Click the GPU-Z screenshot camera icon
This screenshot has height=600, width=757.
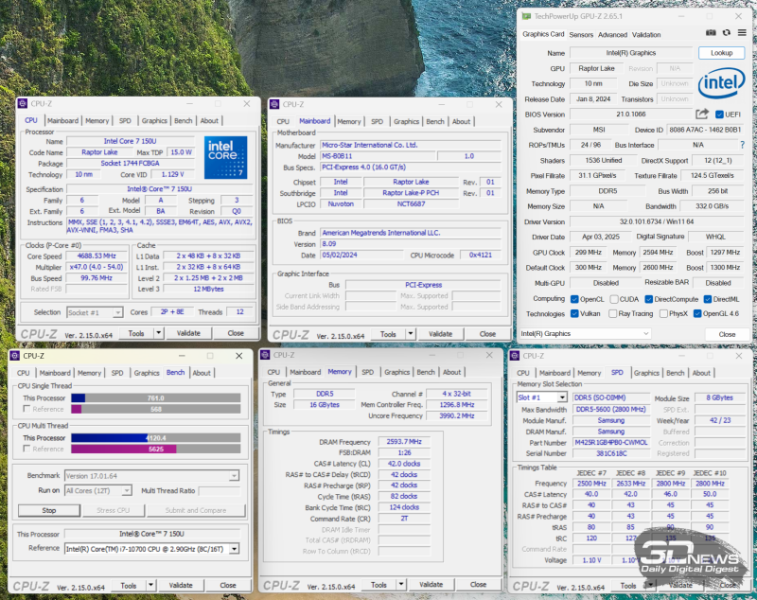711,34
